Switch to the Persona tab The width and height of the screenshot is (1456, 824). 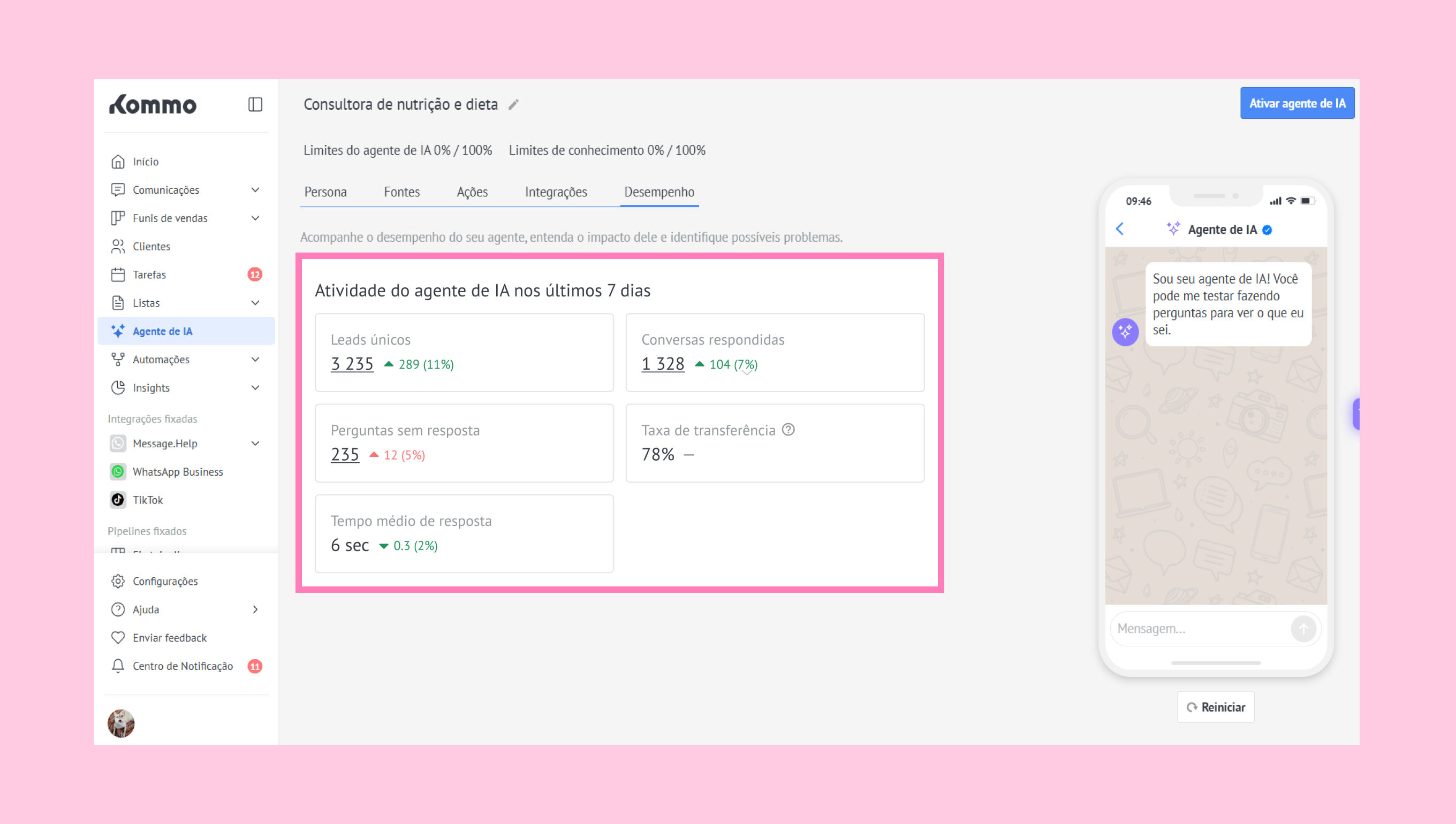325,192
